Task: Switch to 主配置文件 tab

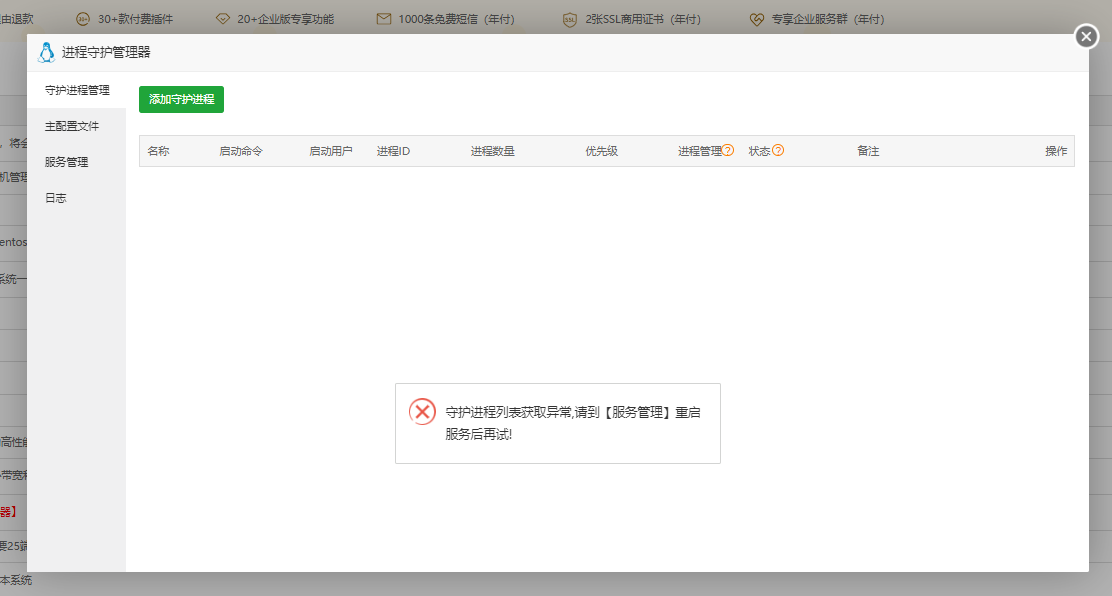Action: point(77,126)
